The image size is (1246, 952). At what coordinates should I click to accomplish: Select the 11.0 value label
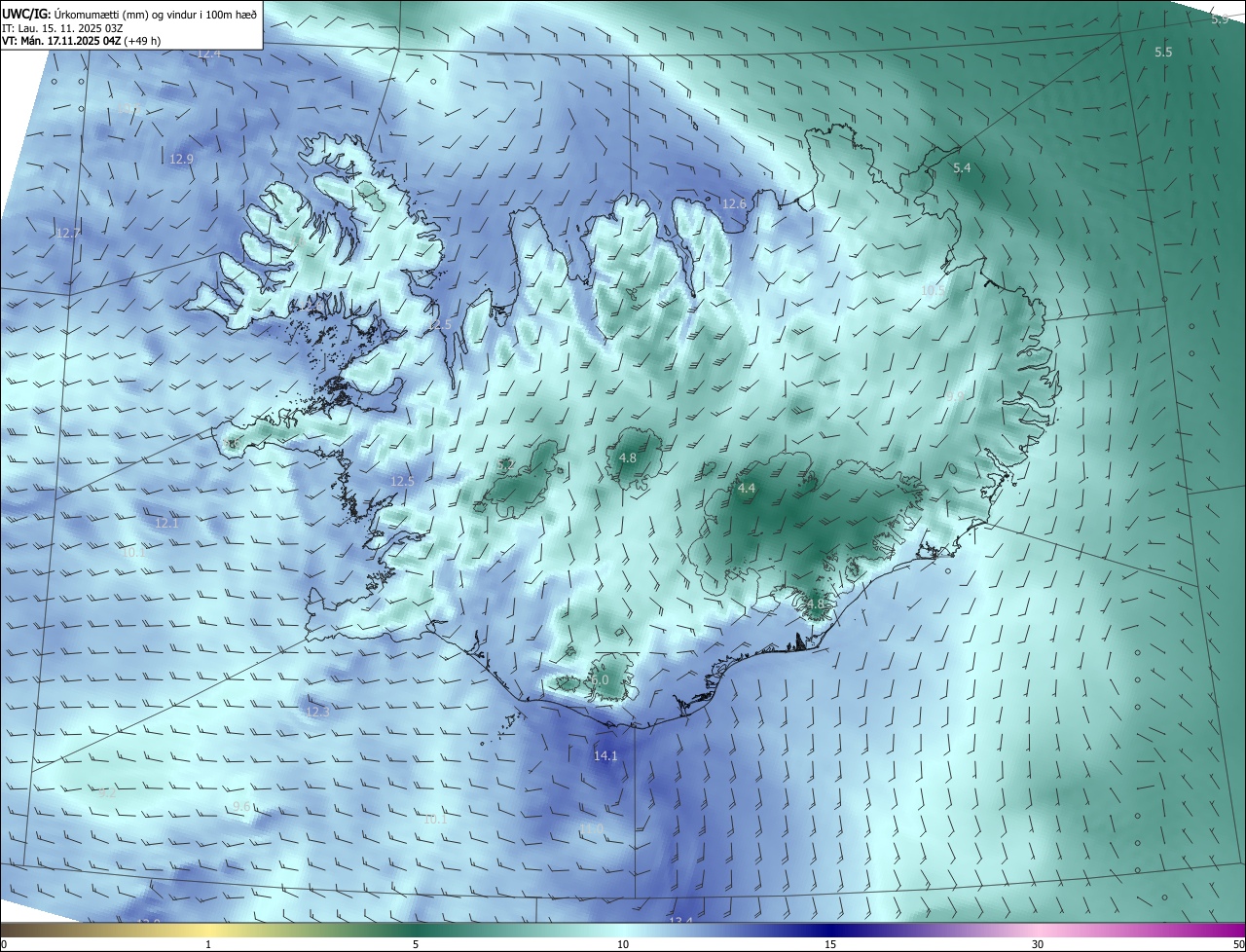pos(591,828)
